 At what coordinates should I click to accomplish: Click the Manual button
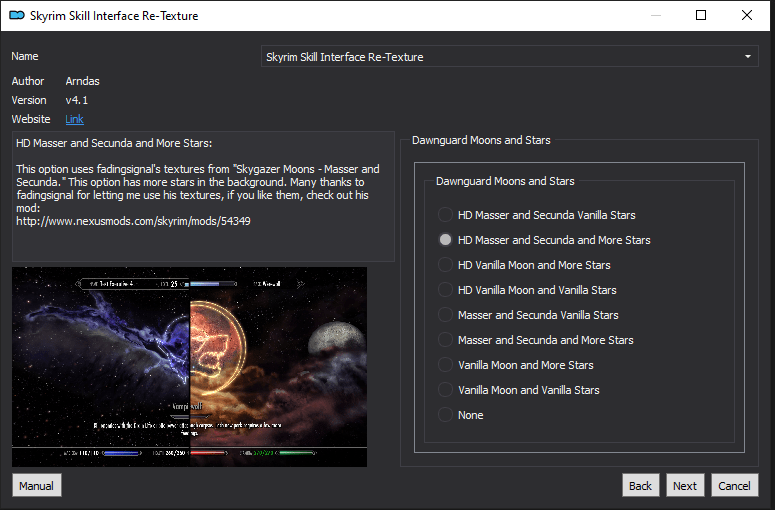pos(37,486)
